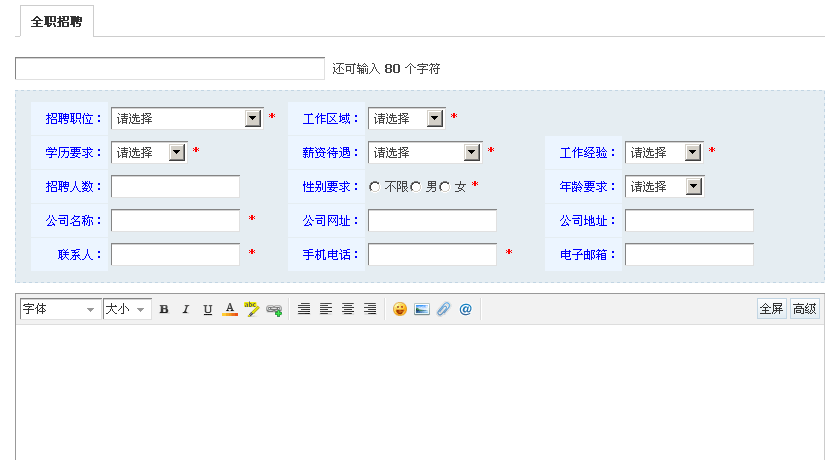Attach a file with the paperclip icon
This screenshot has height=460, width=835.
pos(444,309)
